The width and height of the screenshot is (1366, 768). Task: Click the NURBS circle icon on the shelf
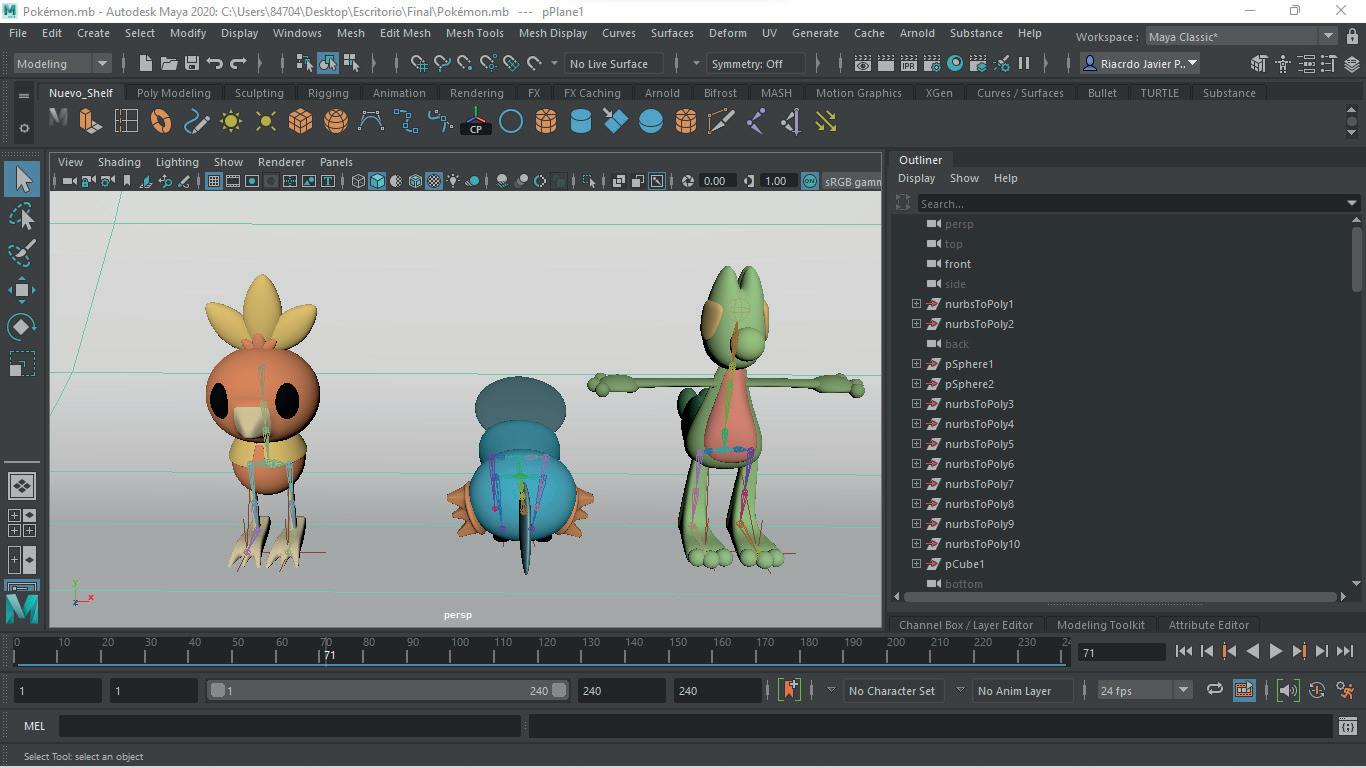(510, 122)
